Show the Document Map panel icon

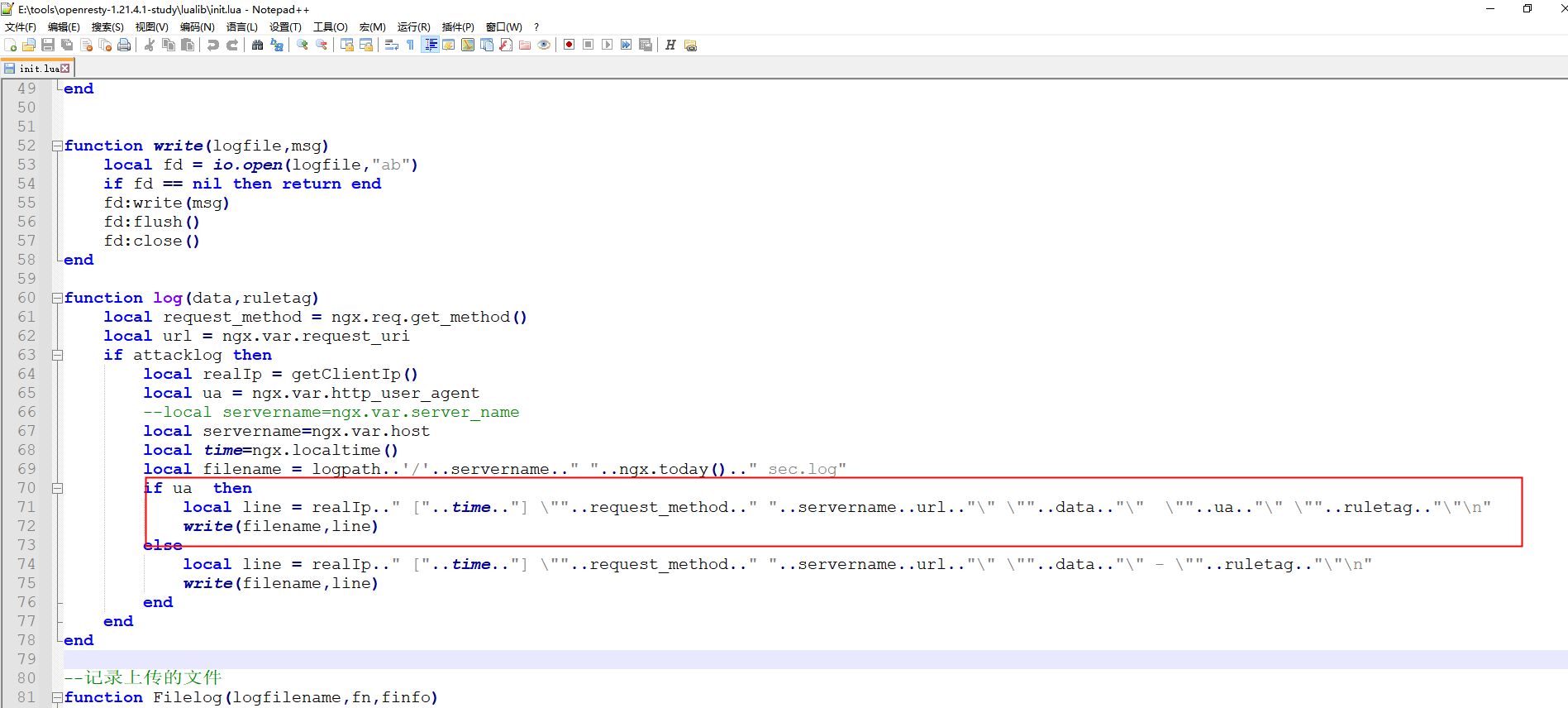coord(468,45)
